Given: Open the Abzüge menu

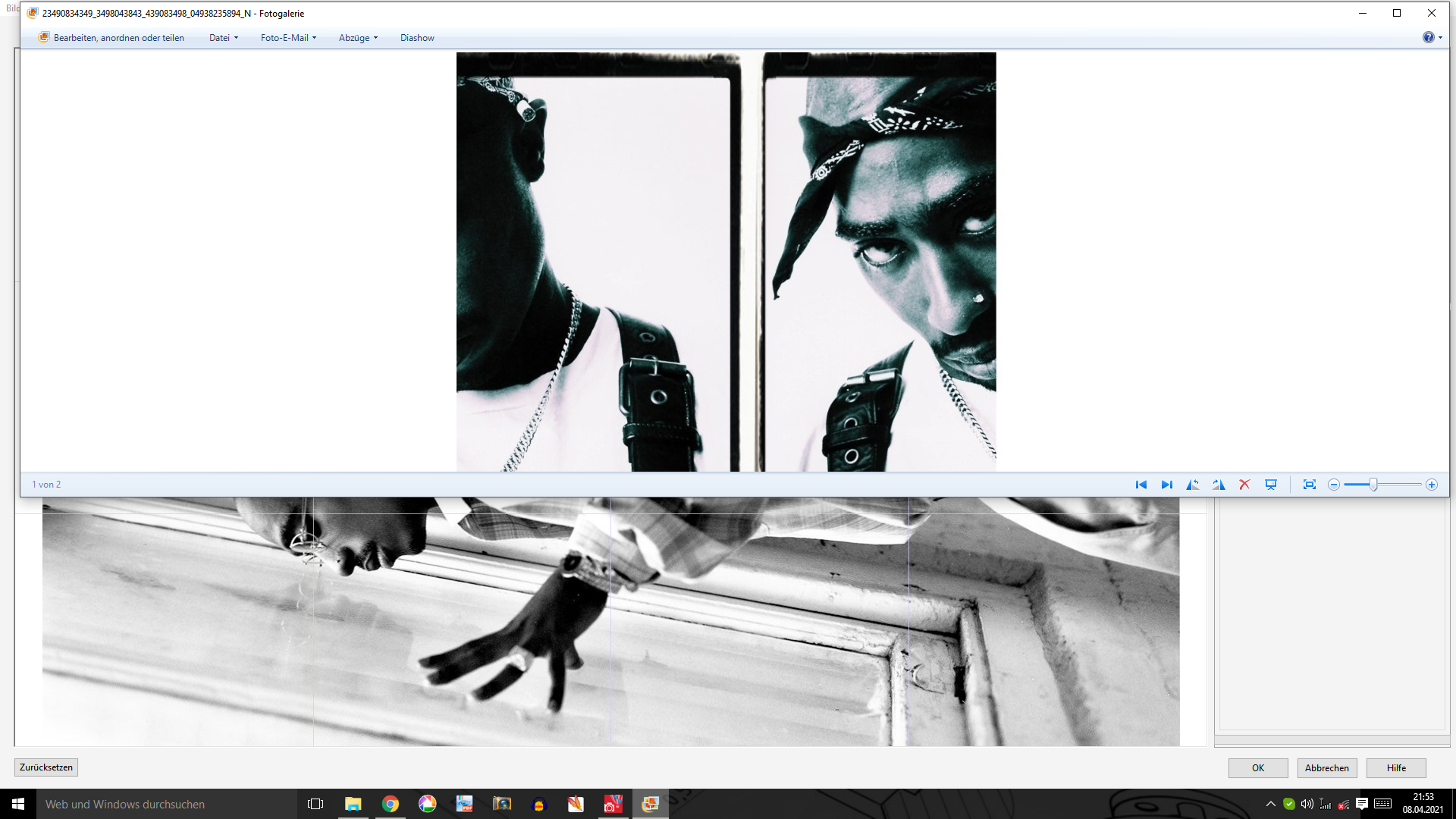Looking at the screenshot, I should coord(358,38).
